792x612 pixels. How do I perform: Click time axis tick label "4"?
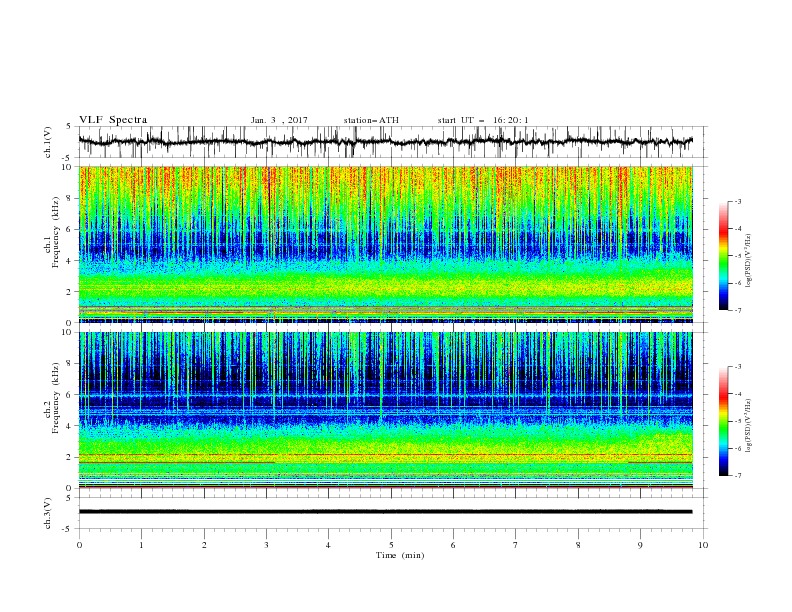click(328, 545)
